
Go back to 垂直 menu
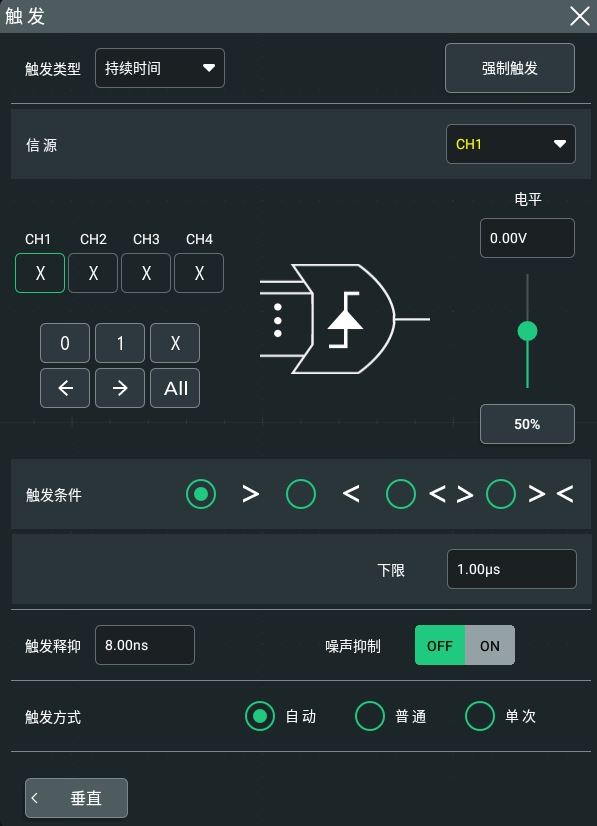76,798
